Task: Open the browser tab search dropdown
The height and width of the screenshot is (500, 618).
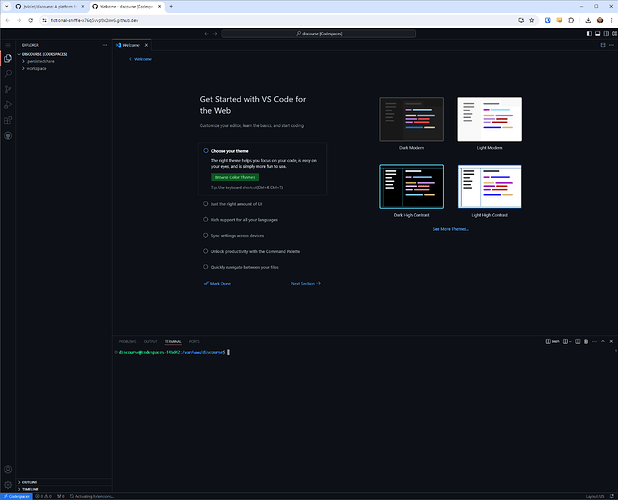Action: point(7,7)
